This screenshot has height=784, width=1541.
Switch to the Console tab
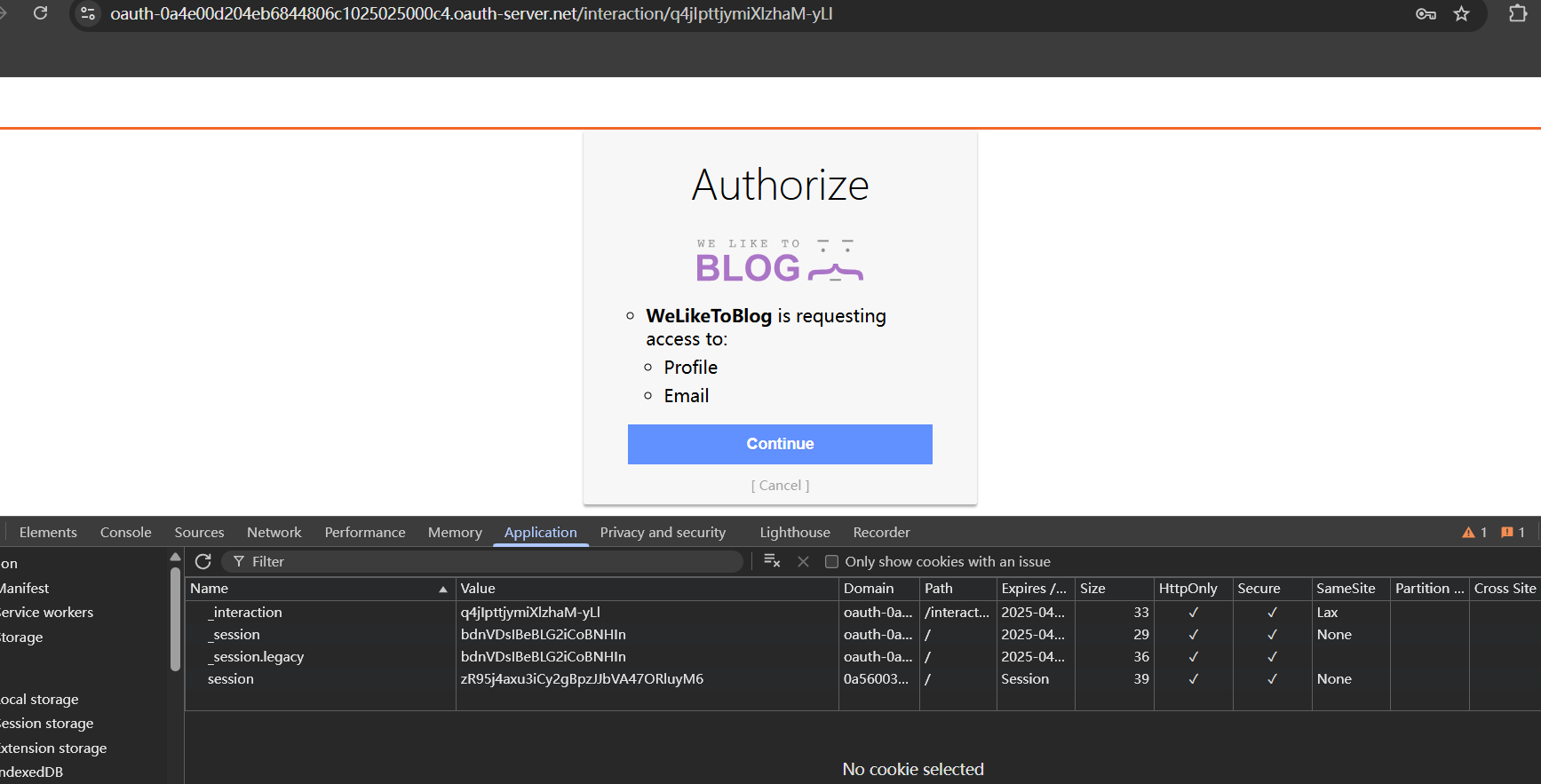pos(125,533)
